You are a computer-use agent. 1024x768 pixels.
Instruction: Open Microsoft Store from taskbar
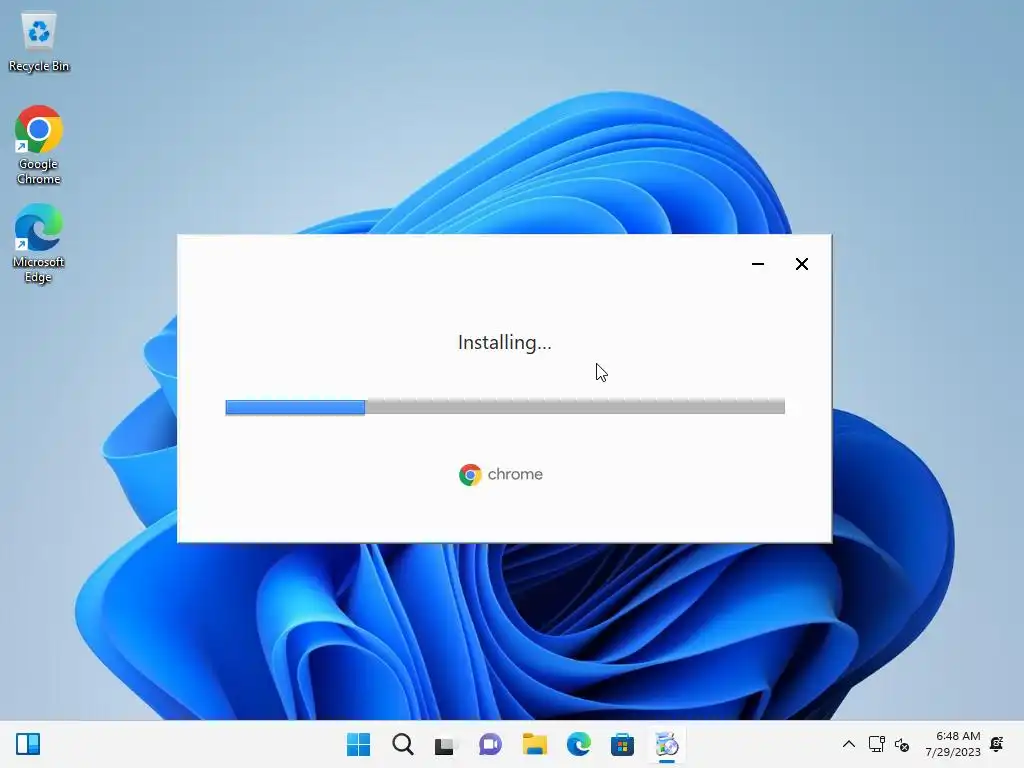[622, 744]
